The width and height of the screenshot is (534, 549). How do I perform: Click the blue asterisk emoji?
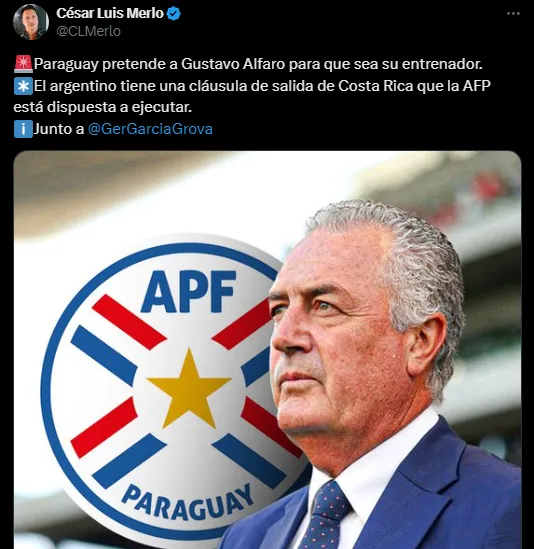coord(23,86)
